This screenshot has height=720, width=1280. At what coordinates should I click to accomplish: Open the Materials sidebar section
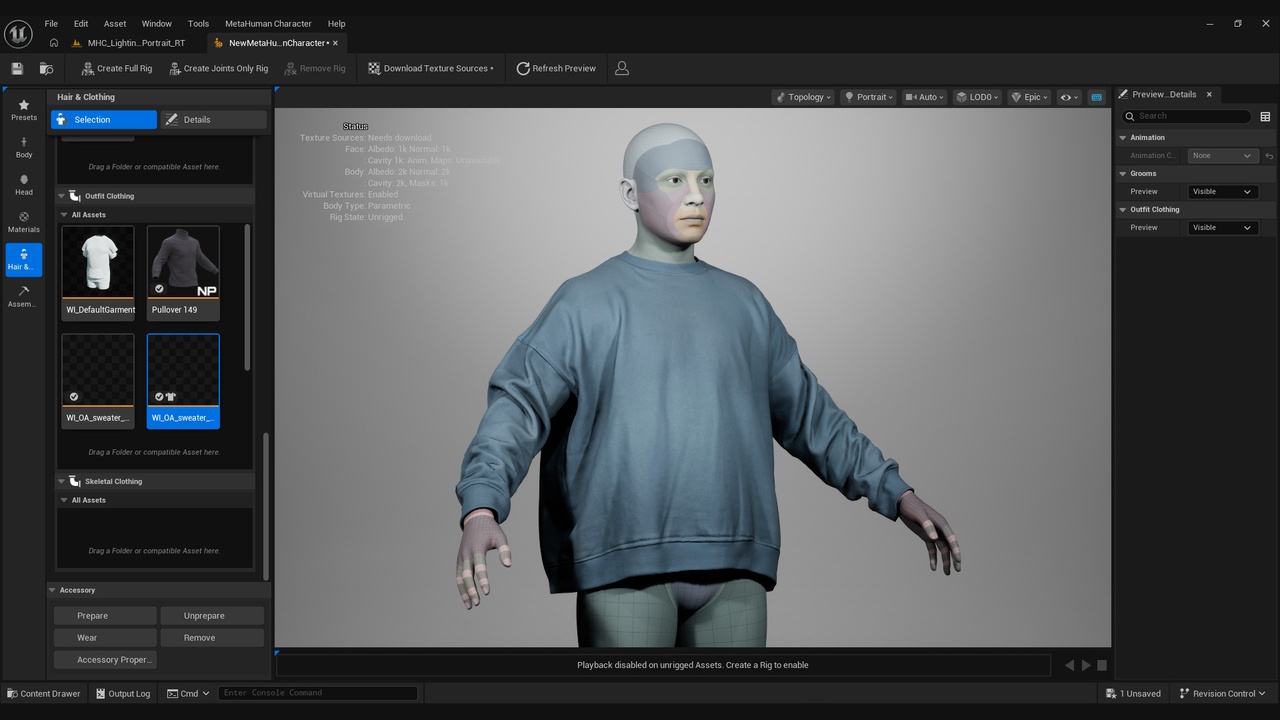(24, 222)
